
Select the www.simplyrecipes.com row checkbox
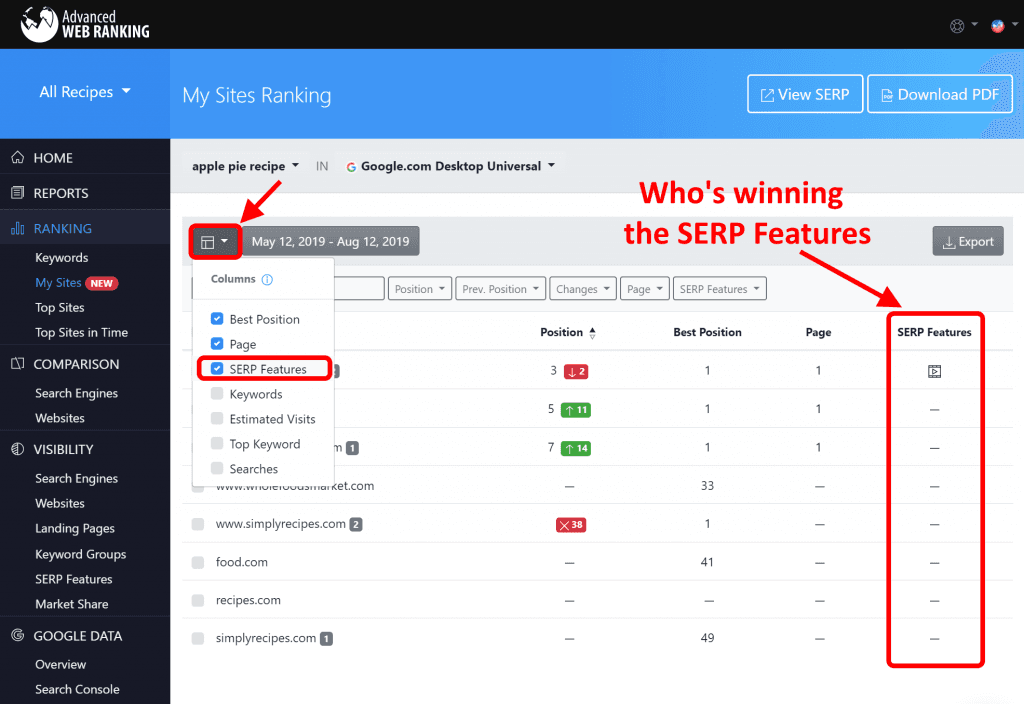(198, 524)
